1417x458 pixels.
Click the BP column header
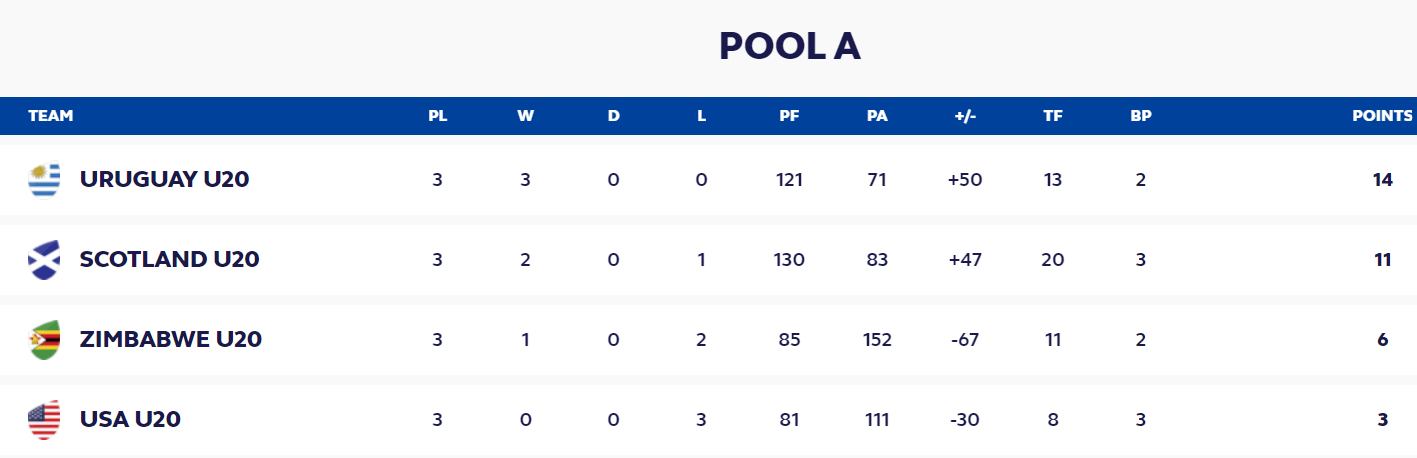[1141, 116]
